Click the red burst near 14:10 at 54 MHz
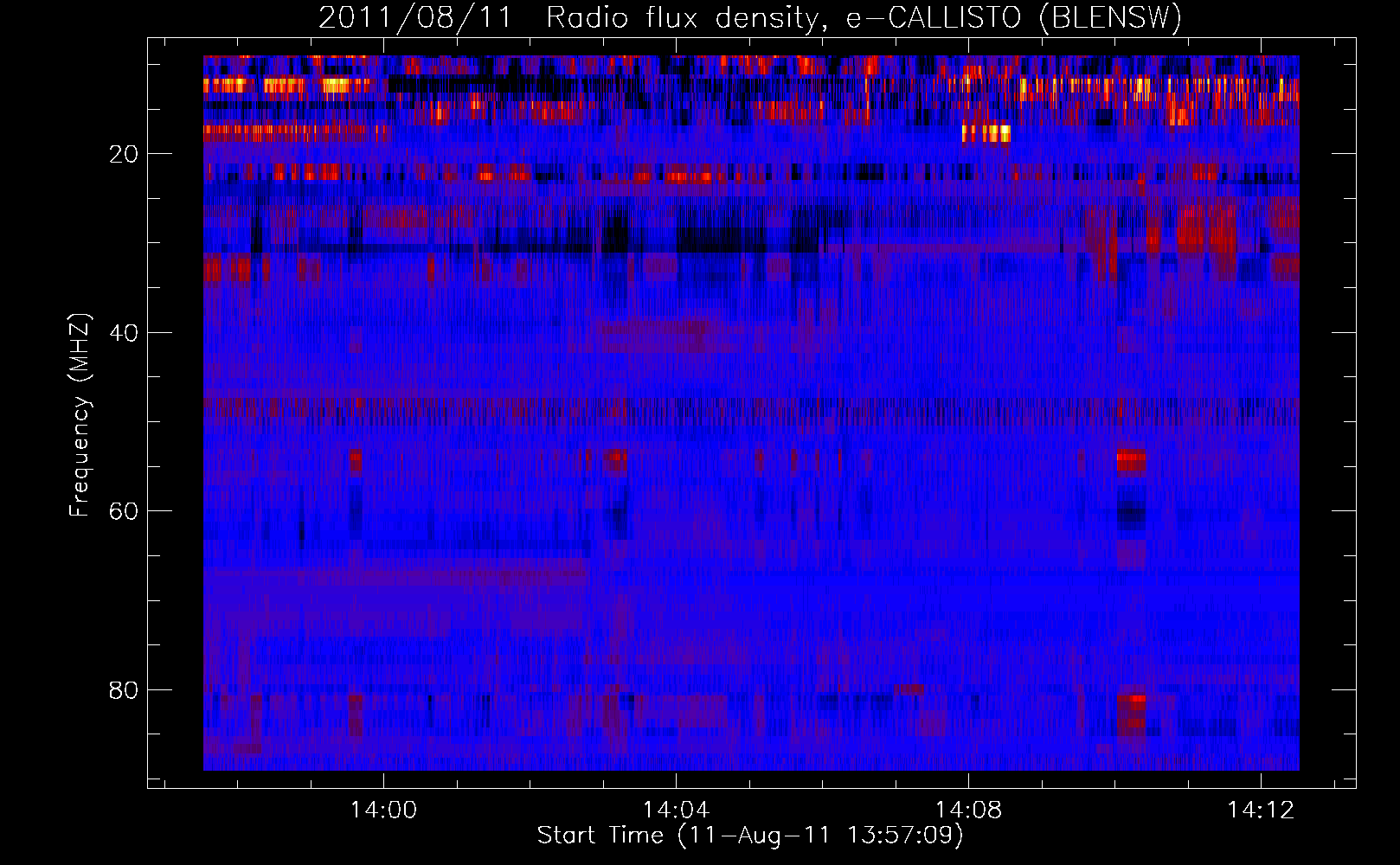This screenshot has width=1400, height=865. pyautogui.click(x=1131, y=461)
